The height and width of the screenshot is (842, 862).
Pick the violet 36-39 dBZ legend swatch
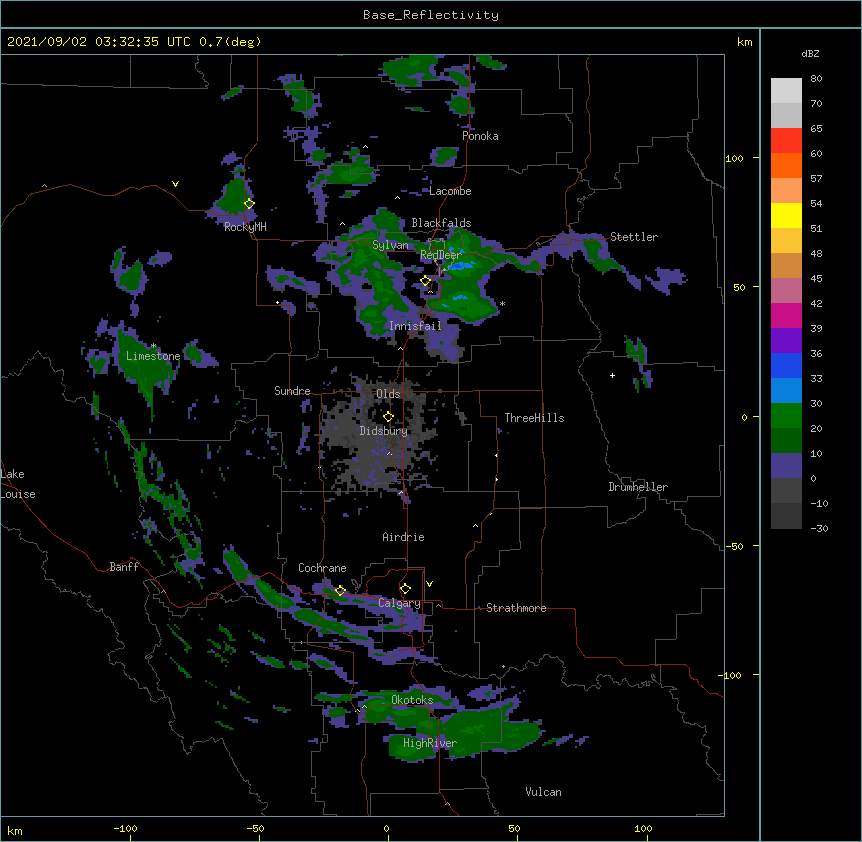pos(786,341)
